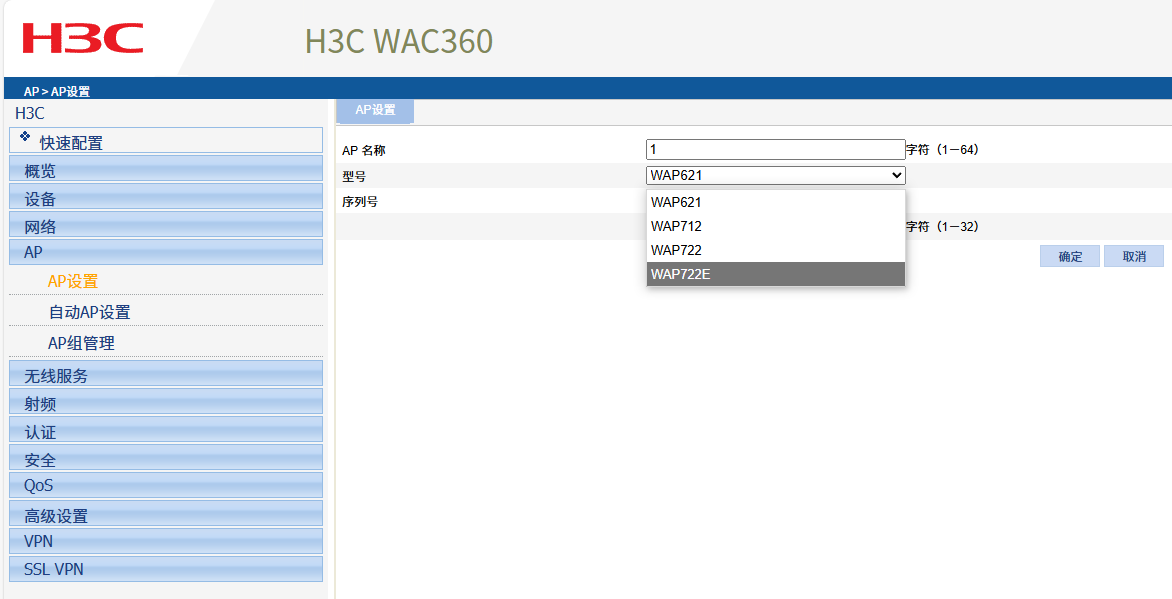Expand the 无线服务 wireless service section
Viewport: 1172px width, 599px height.
[166, 374]
